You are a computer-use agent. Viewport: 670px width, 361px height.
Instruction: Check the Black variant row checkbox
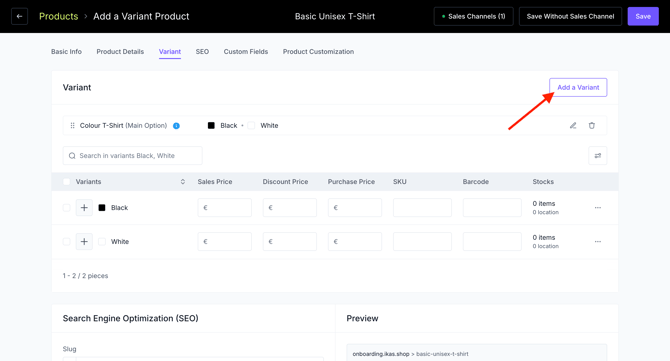click(x=67, y=208)
